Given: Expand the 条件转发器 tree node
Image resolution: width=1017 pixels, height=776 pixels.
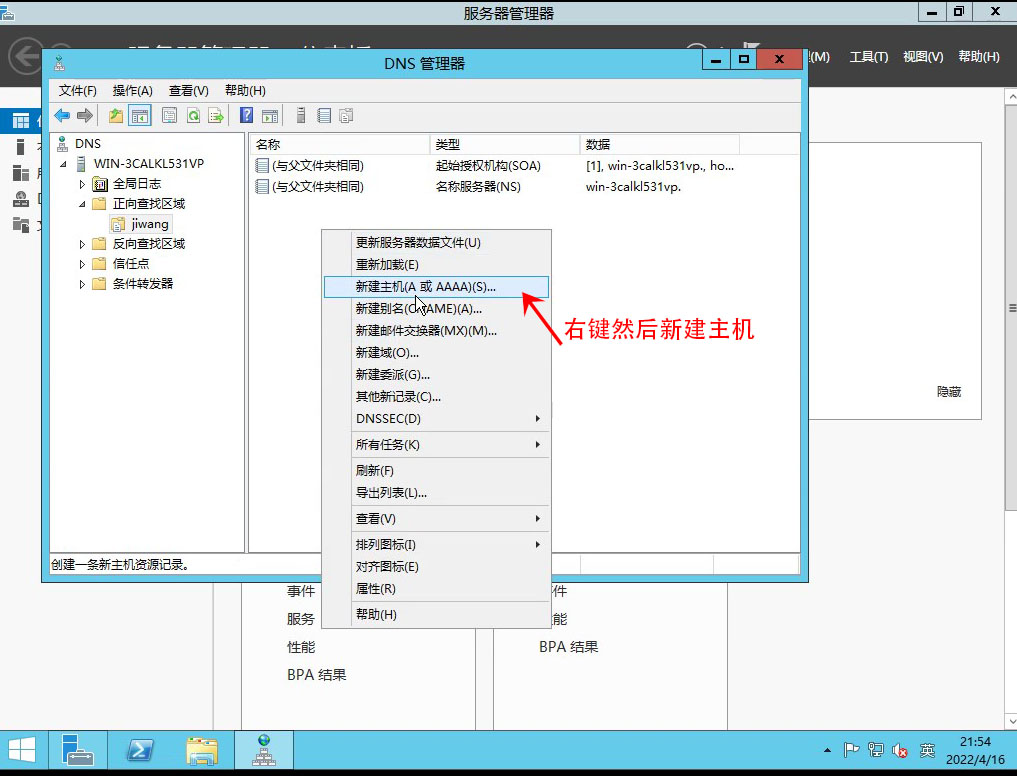Looking at the screenshot, I should pos(82,284).
